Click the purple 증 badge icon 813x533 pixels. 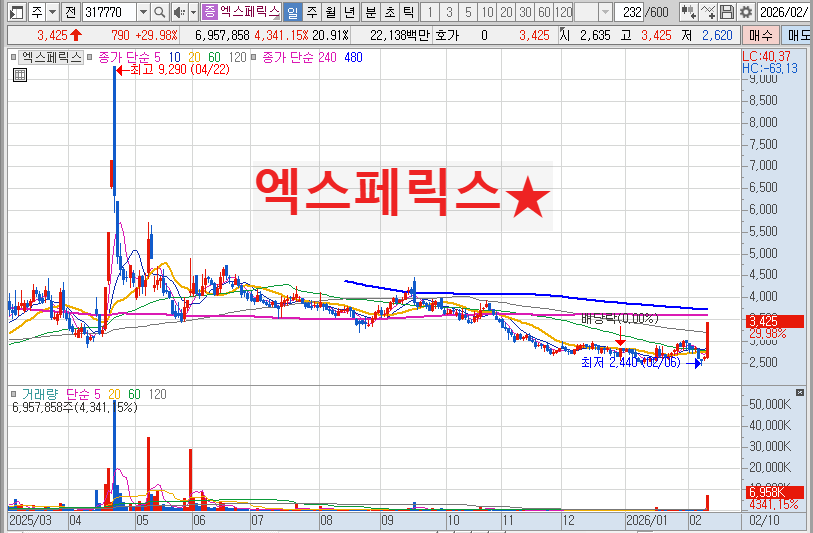click(x=209, y=11)
